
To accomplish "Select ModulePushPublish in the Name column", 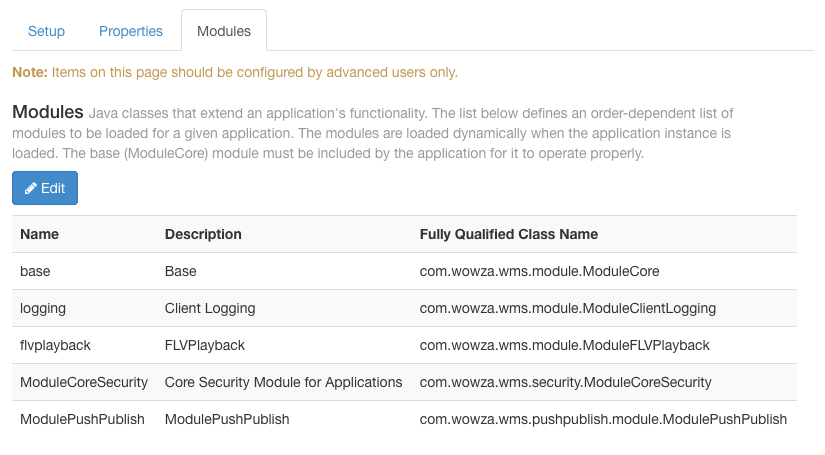I will click(x=82, y=419).
